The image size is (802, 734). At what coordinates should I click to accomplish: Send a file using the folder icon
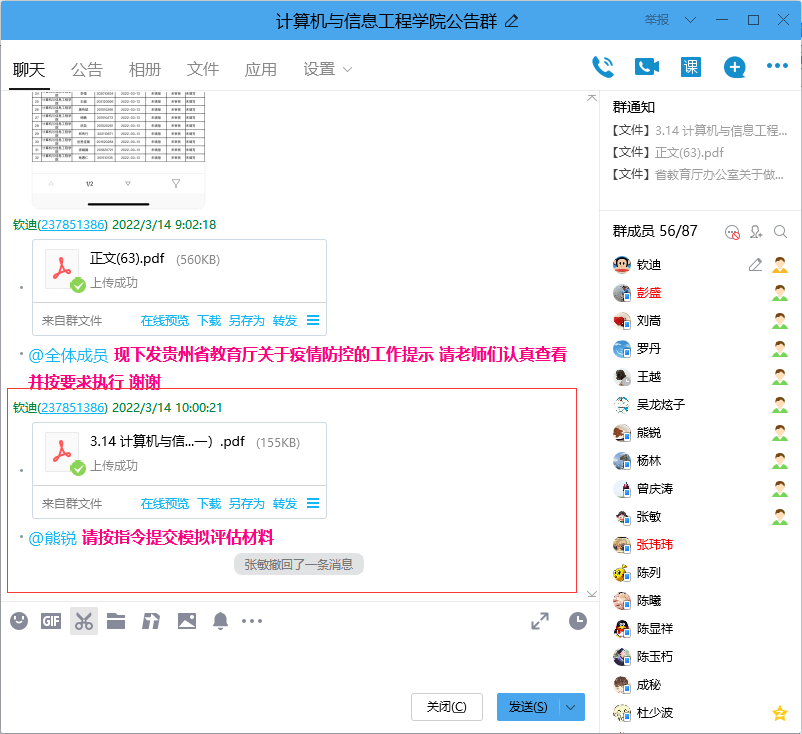[116, 620]
